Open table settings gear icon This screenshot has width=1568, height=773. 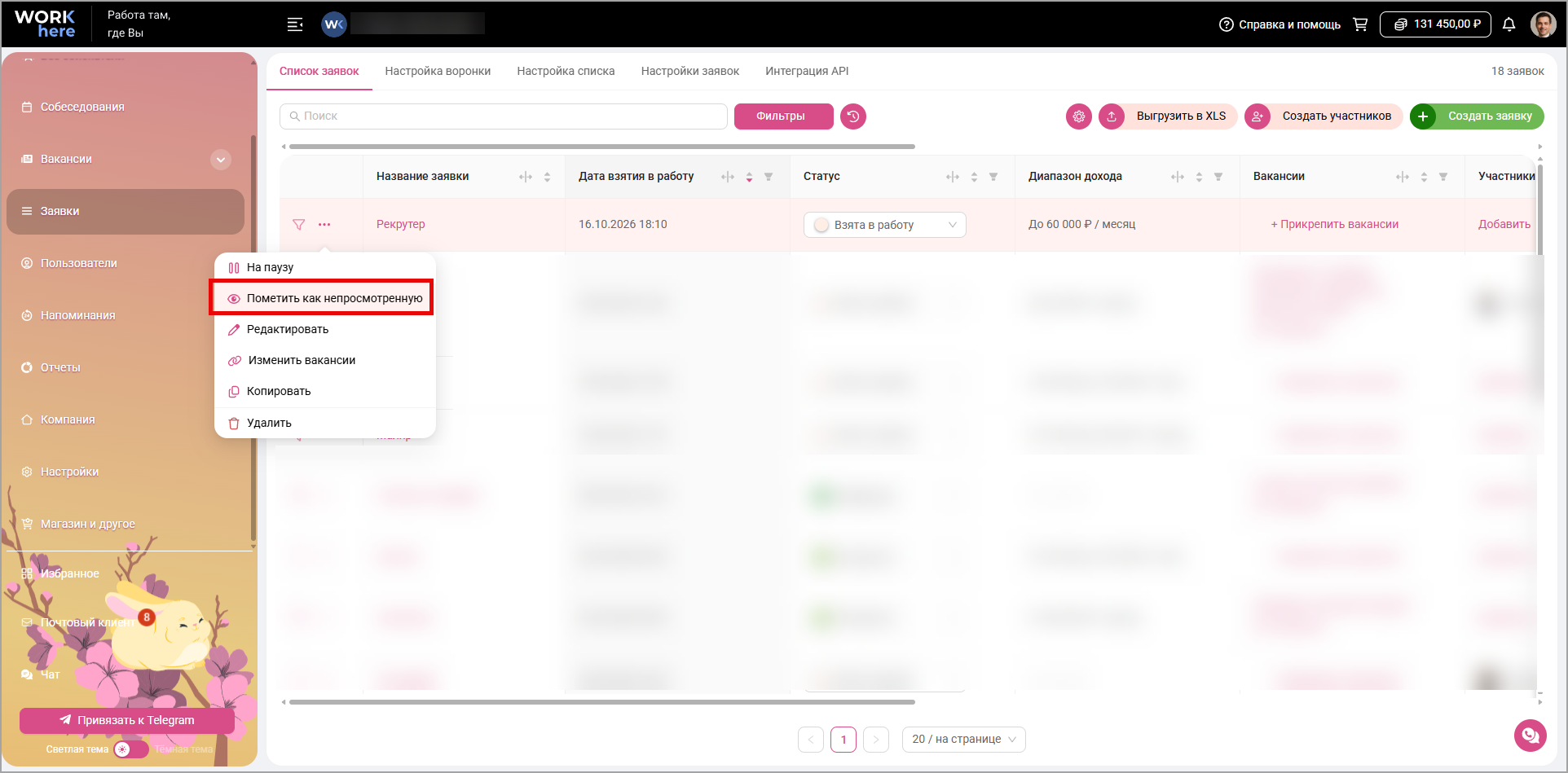coord(1079,116)
